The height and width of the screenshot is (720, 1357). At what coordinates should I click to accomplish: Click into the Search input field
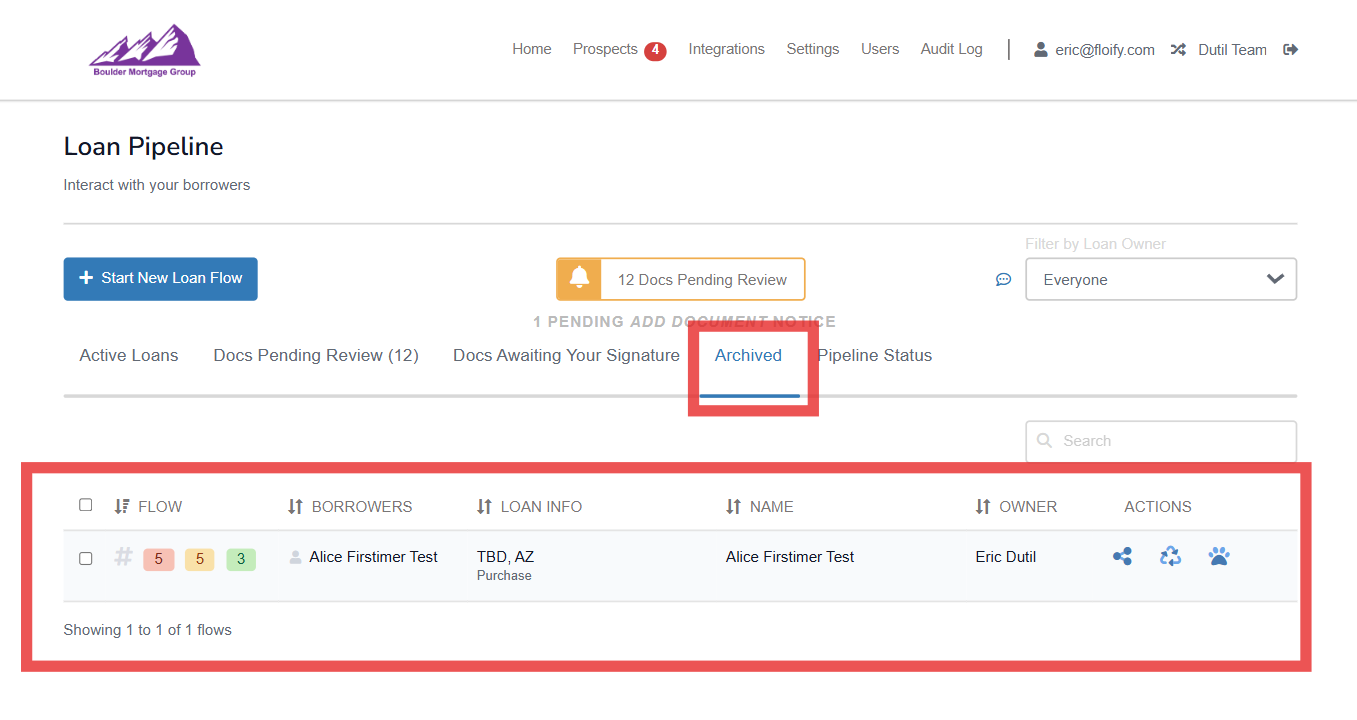(1170, 441)
